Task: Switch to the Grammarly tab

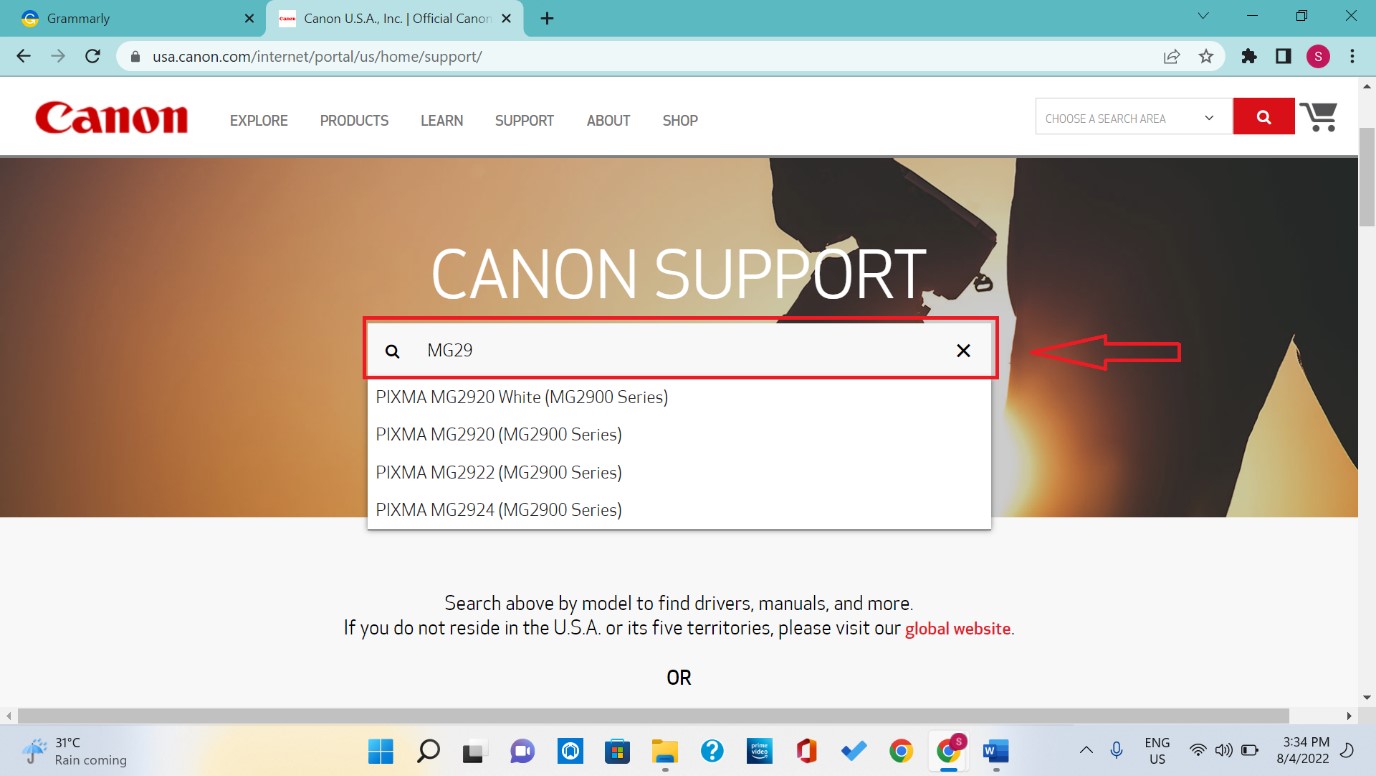Action: 134,18
